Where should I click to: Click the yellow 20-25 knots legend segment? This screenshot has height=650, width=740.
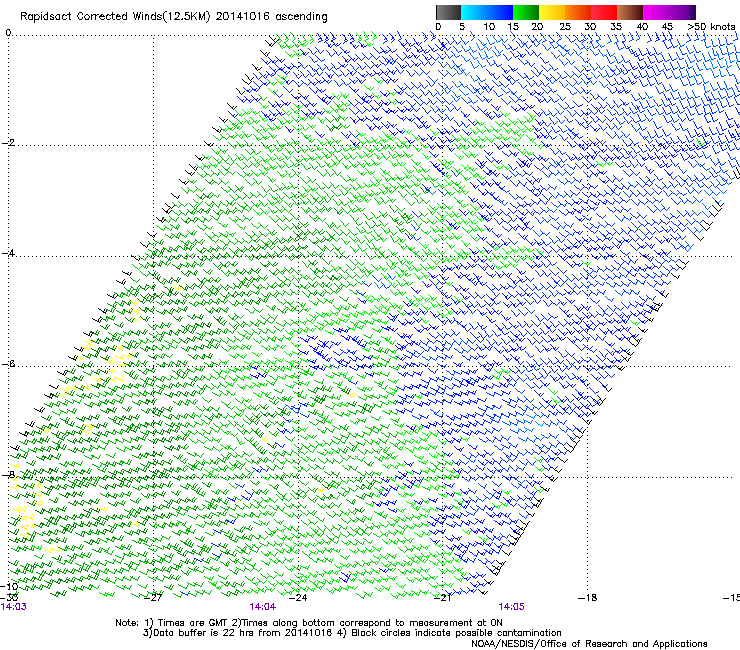[x=552, y=12]
